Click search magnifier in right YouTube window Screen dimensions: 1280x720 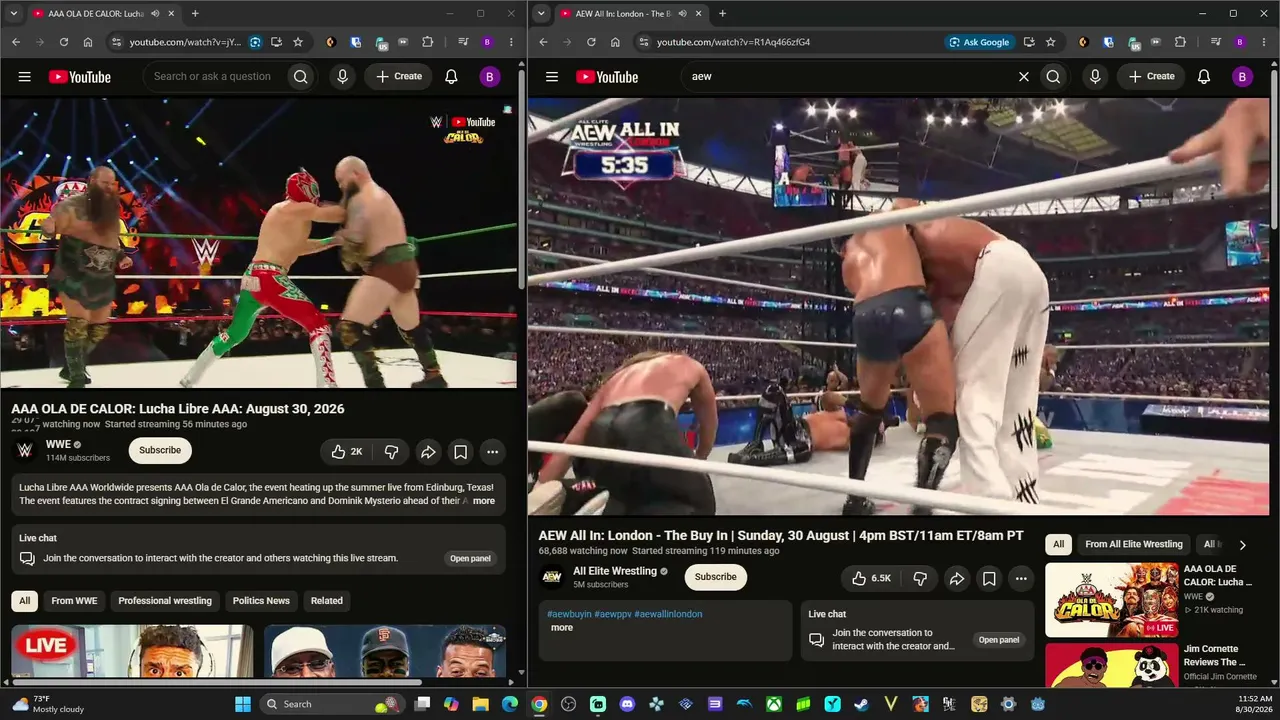pyautogui.click(x=1053, y=77)
